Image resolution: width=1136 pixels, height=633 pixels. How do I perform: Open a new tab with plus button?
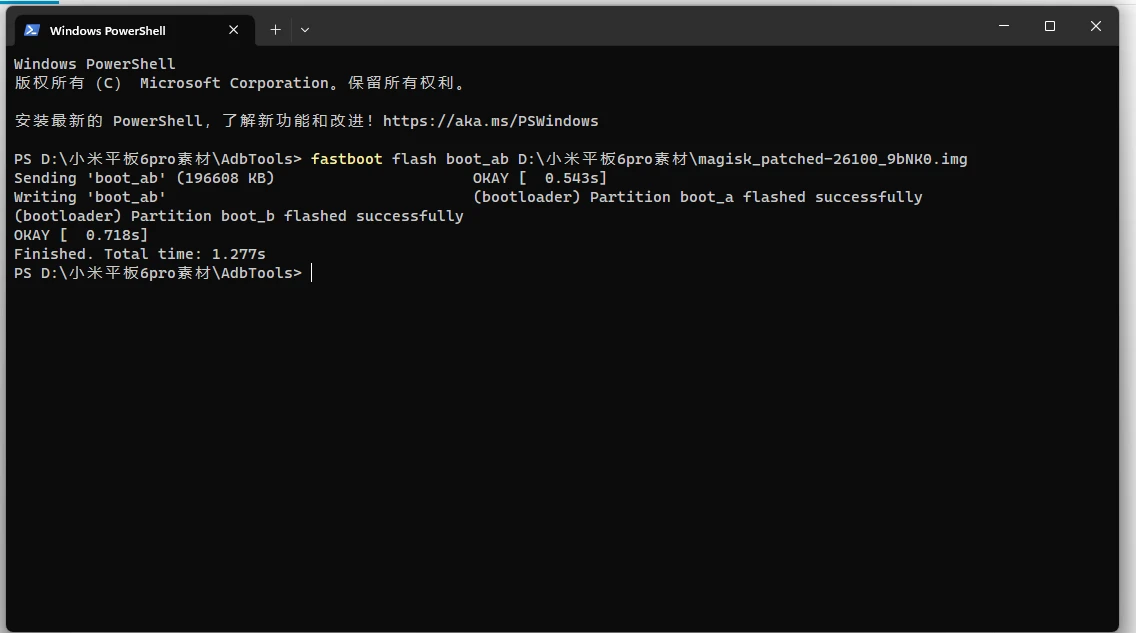[x=275, y=30]
